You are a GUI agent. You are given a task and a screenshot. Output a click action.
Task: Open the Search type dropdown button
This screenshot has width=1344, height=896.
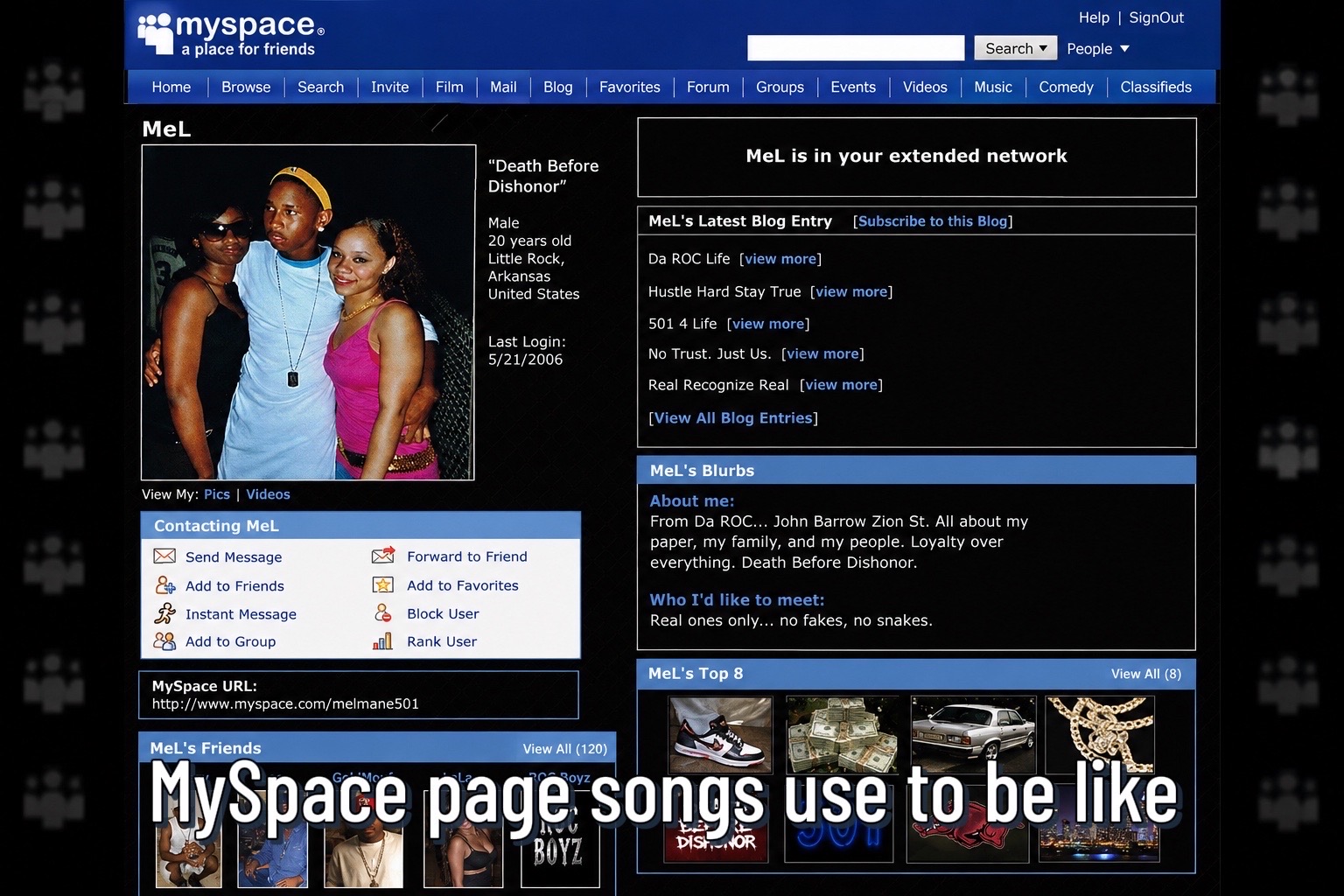click(x=1016, y=48)
